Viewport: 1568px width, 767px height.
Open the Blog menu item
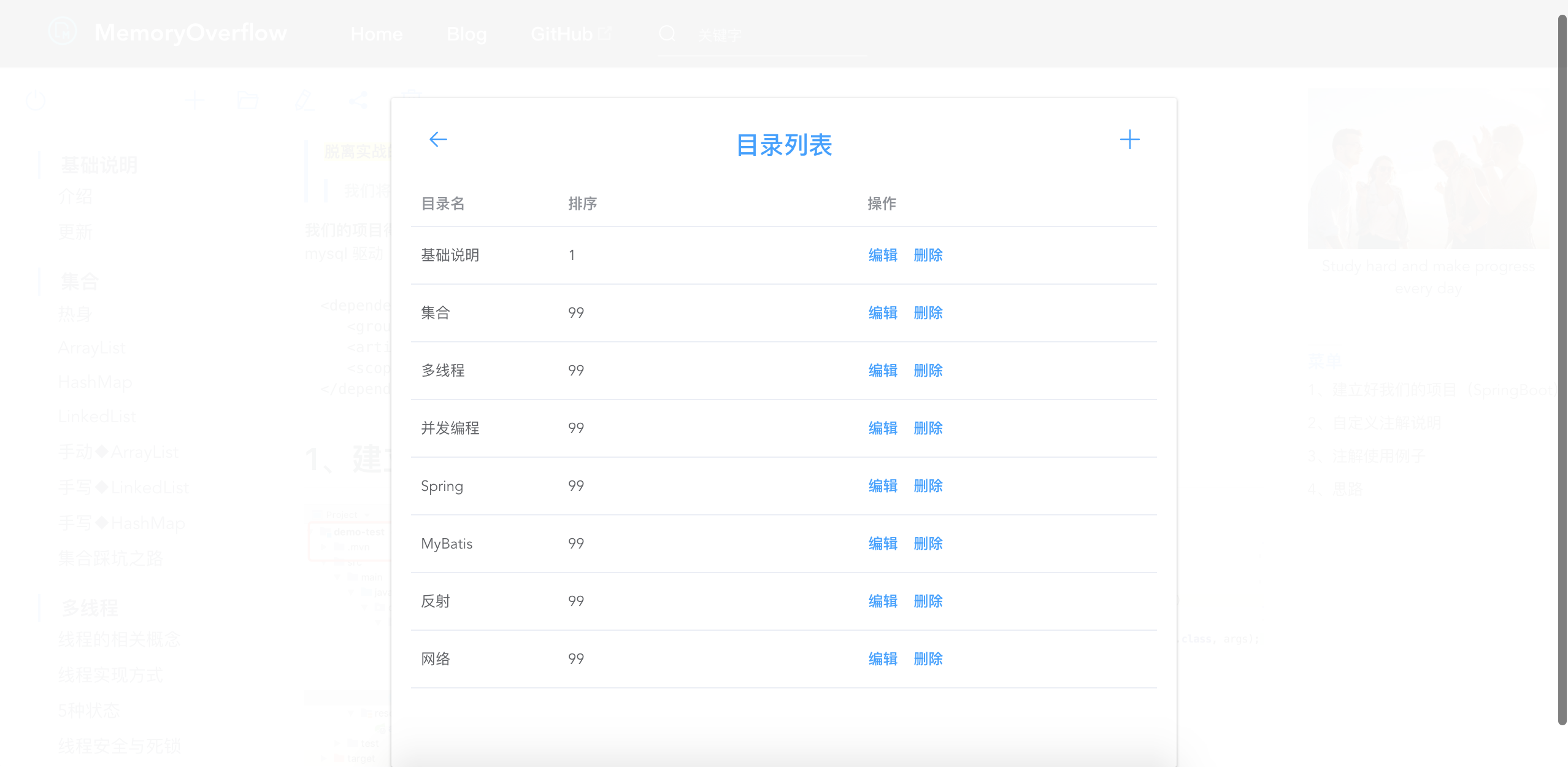(x=467, y=34)
